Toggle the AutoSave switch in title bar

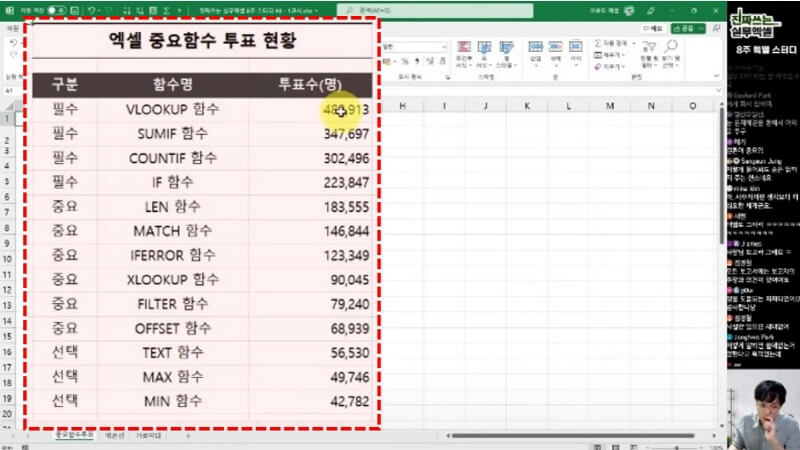(x=56, y=10)
